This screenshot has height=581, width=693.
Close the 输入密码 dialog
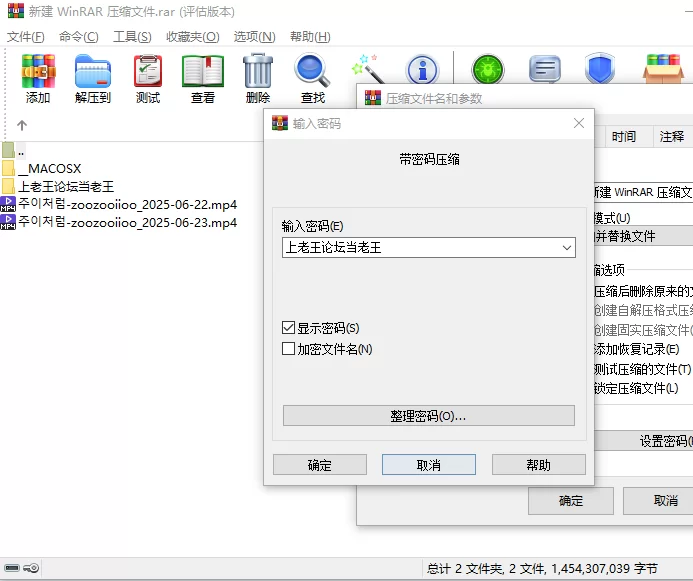[579, 123]
